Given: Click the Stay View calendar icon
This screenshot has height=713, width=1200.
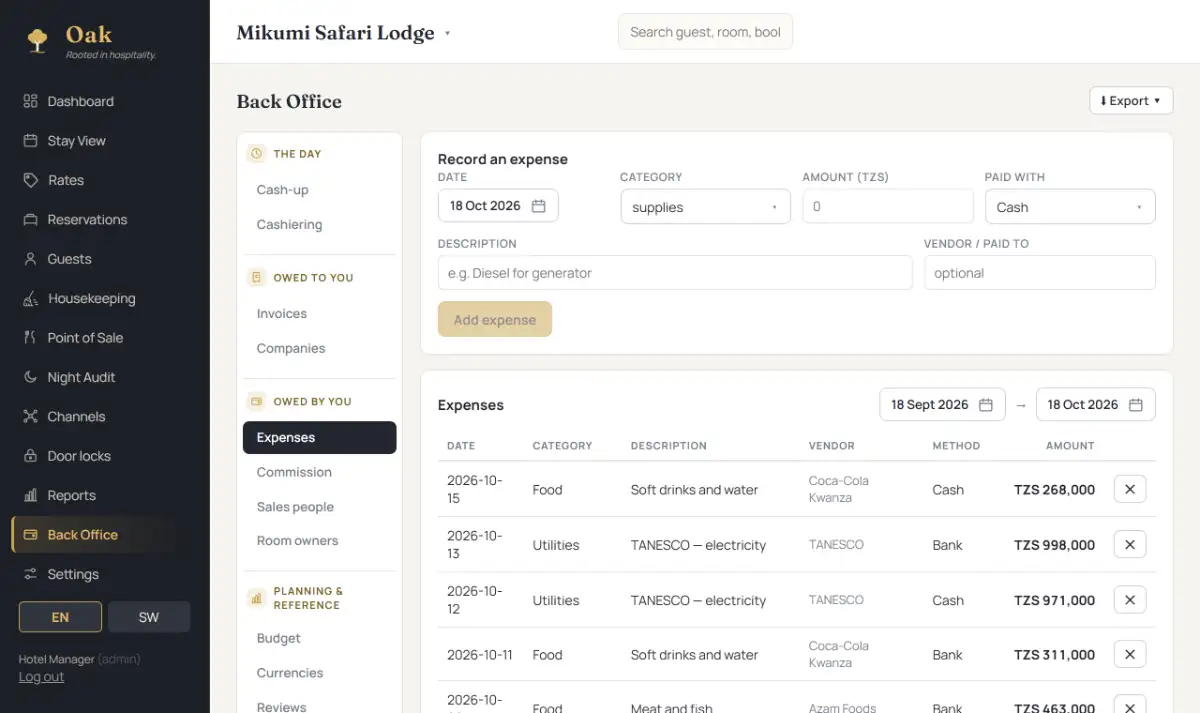Looking at the screenshot, I should 30,141.
